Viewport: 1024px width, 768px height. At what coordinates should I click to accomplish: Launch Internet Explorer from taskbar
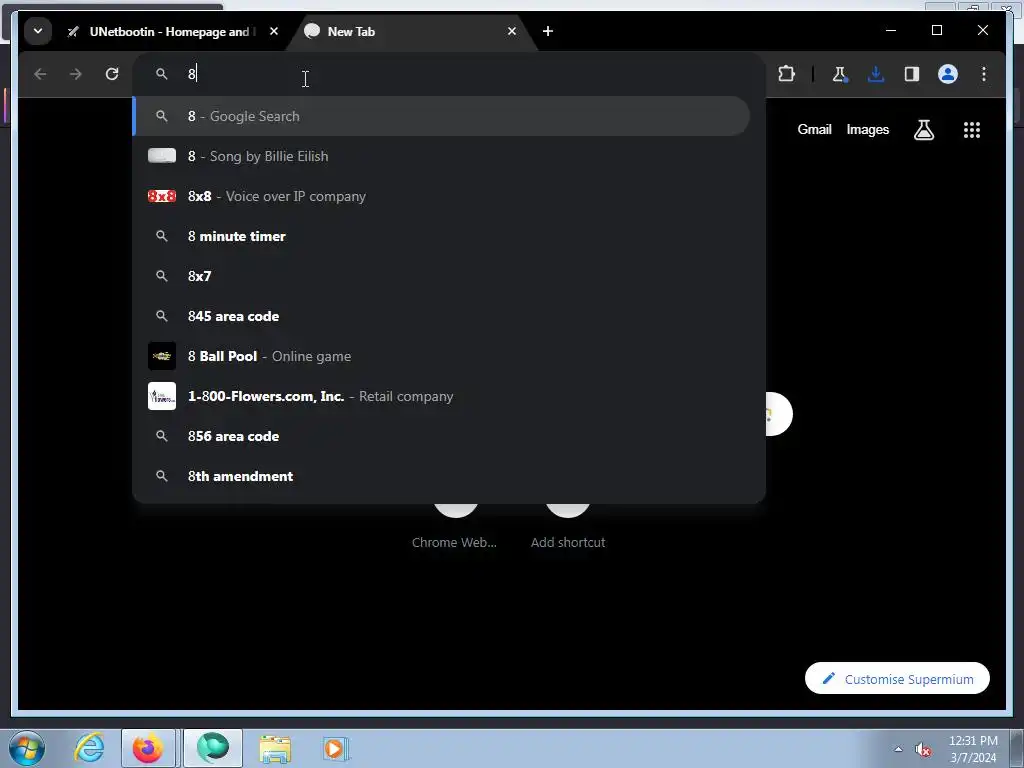point(89,748)
